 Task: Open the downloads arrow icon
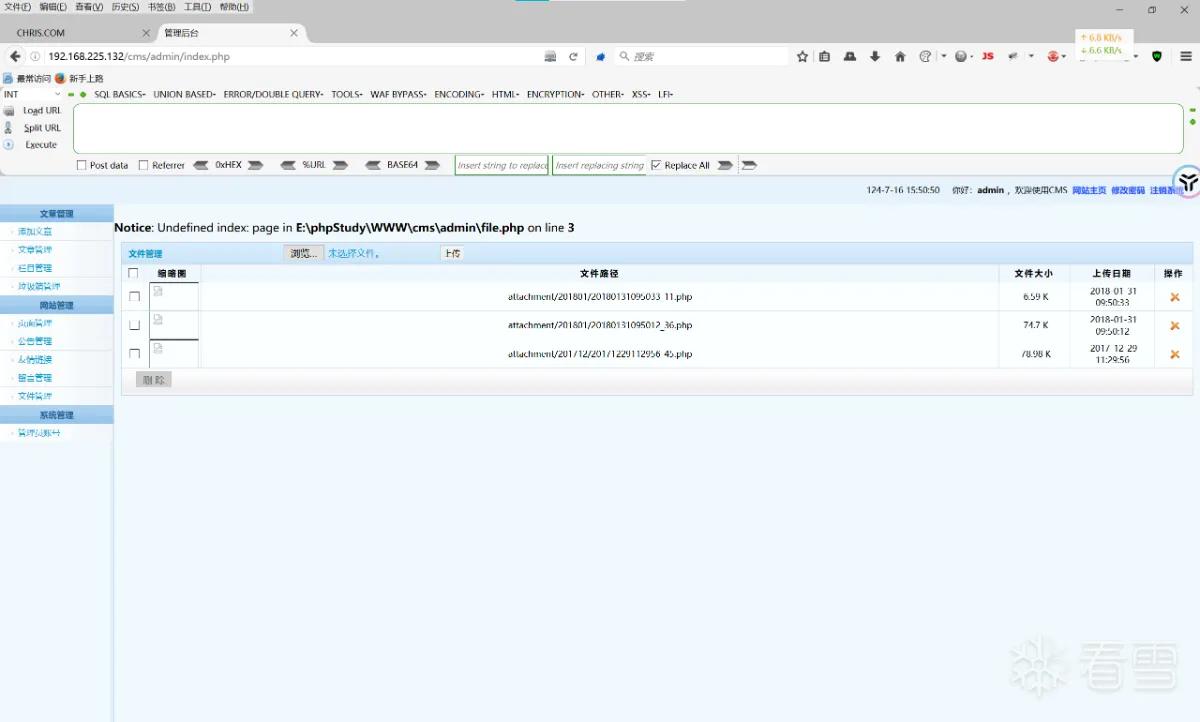(x=875, y=57)
